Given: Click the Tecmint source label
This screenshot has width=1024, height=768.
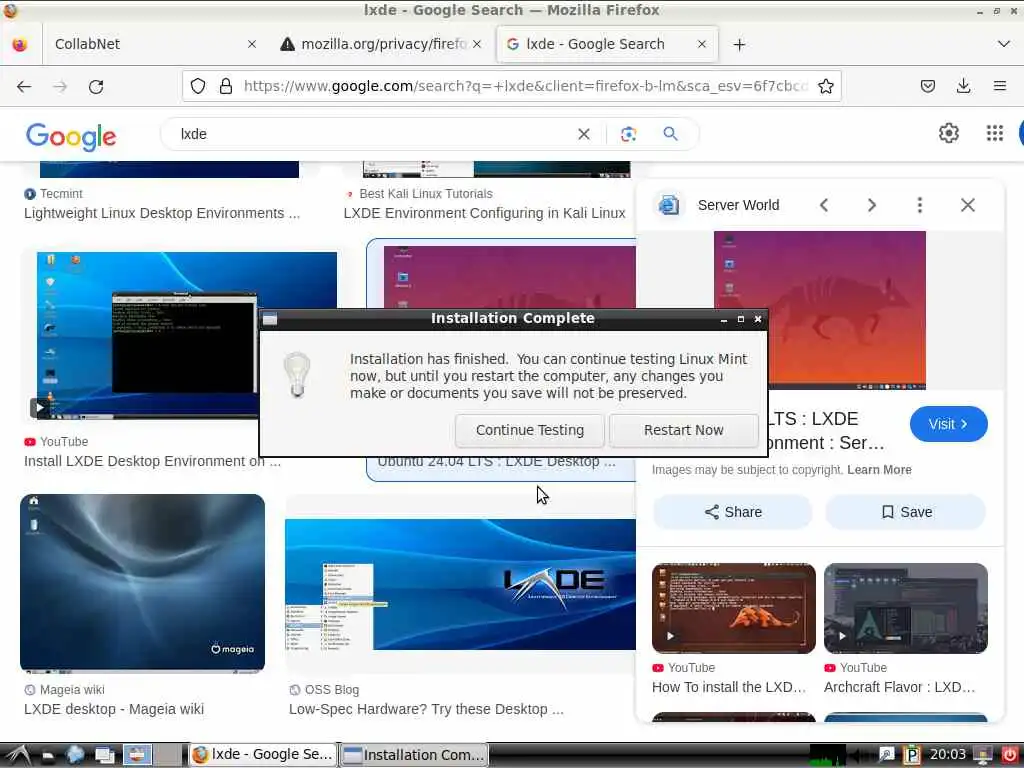Looking at the screenshot, I should tap(61, 193).
